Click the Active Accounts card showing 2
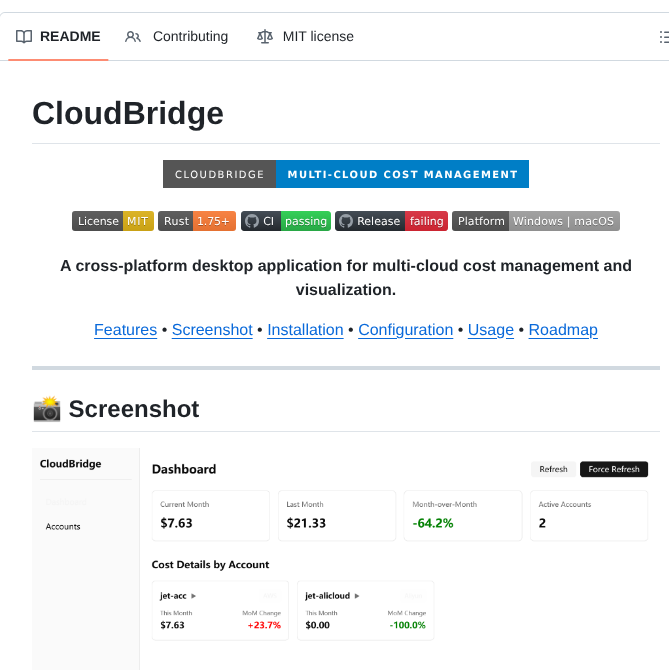 tap(589, 516)
